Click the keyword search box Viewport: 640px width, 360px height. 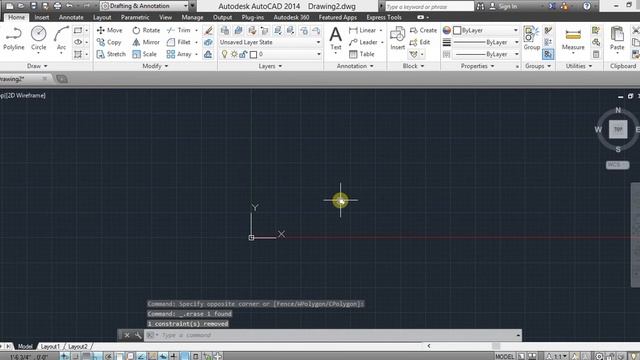click(429, 6)
